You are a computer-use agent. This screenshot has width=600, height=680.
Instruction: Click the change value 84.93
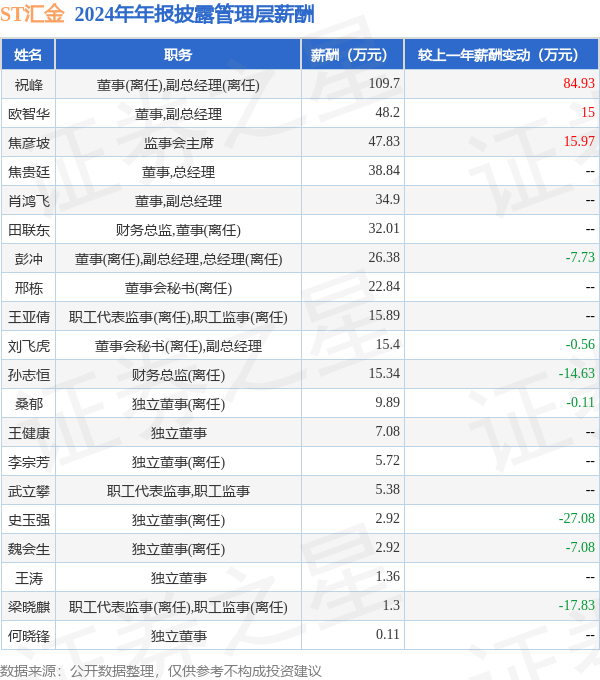(x=579, y=83)
